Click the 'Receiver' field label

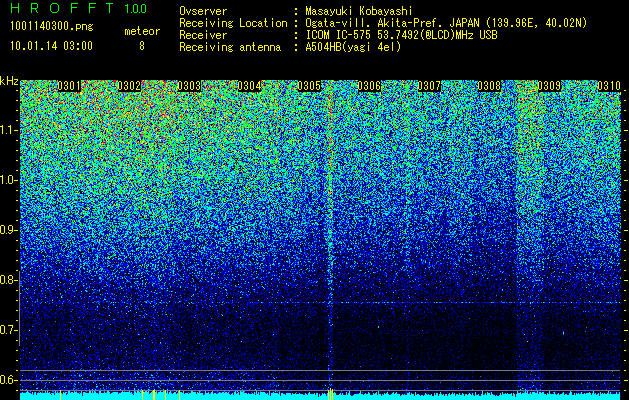coord(203,35)
